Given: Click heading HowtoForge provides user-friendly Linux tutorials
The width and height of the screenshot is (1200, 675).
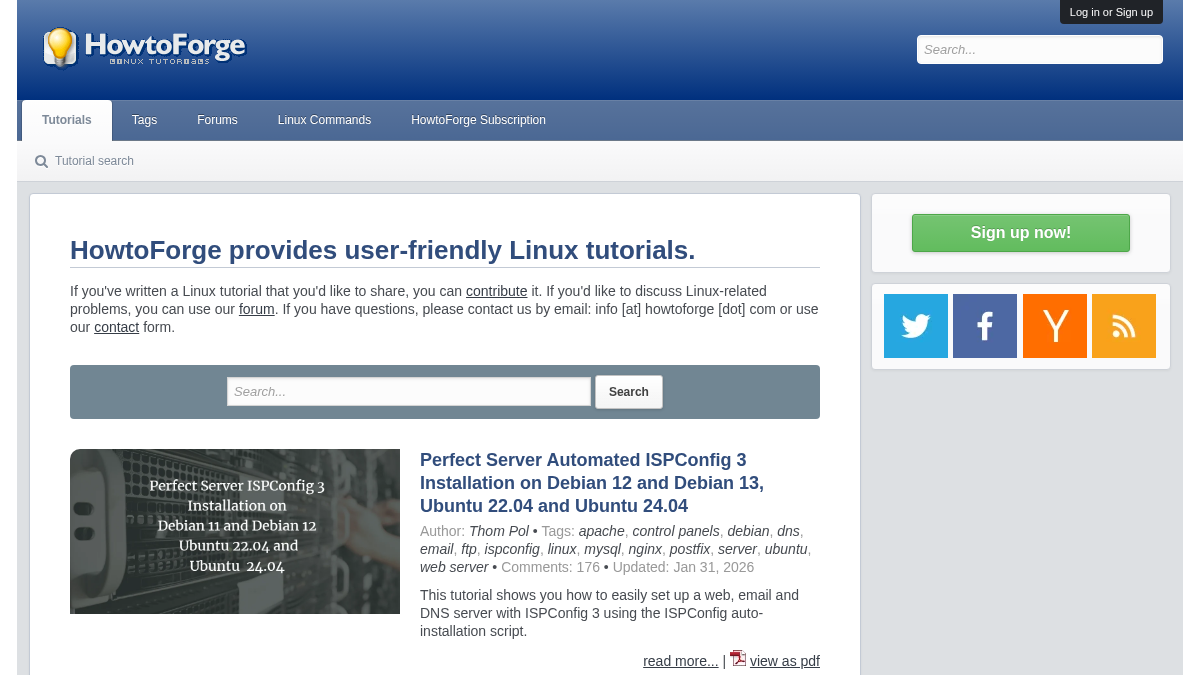Looking at the screenshot, I should pyautogui.click(x=382, y=250).
